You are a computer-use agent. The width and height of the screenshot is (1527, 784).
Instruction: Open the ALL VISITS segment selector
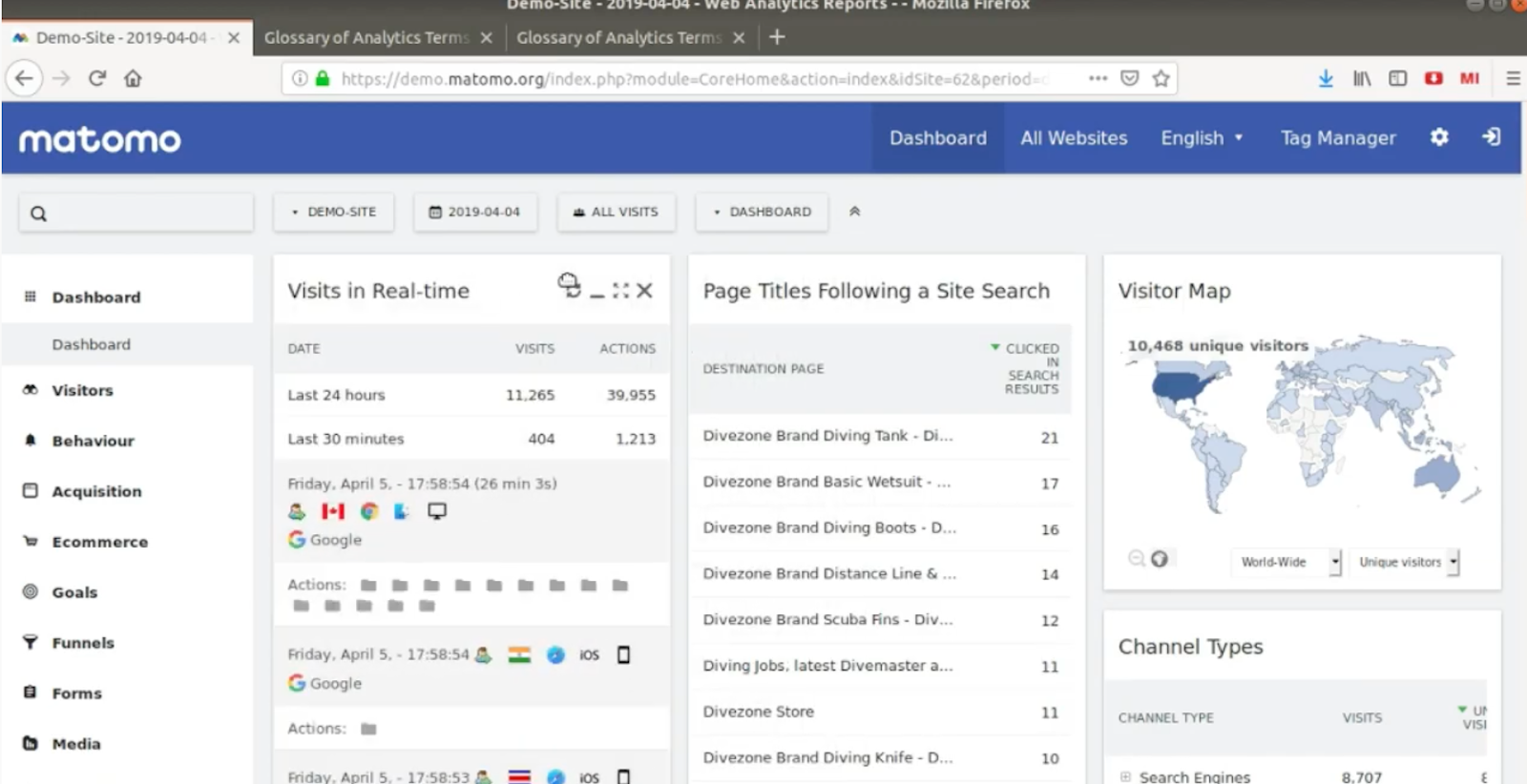[616, 212]
